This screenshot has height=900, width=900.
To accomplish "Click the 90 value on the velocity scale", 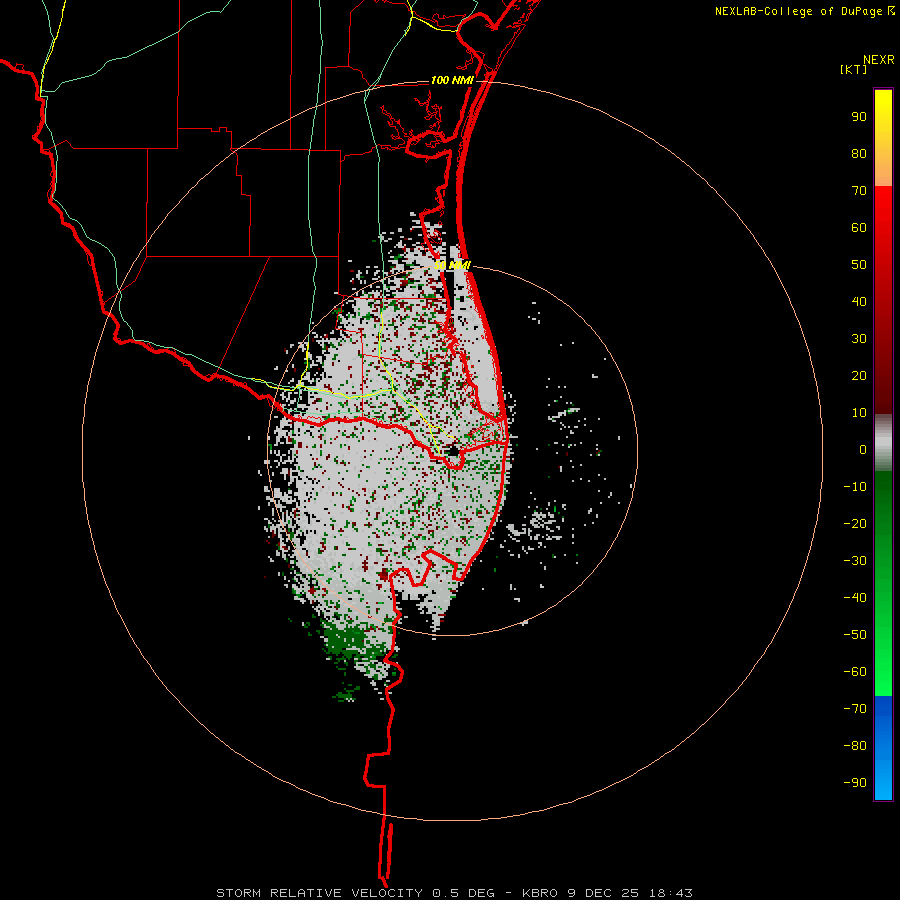I will point(859,117).
